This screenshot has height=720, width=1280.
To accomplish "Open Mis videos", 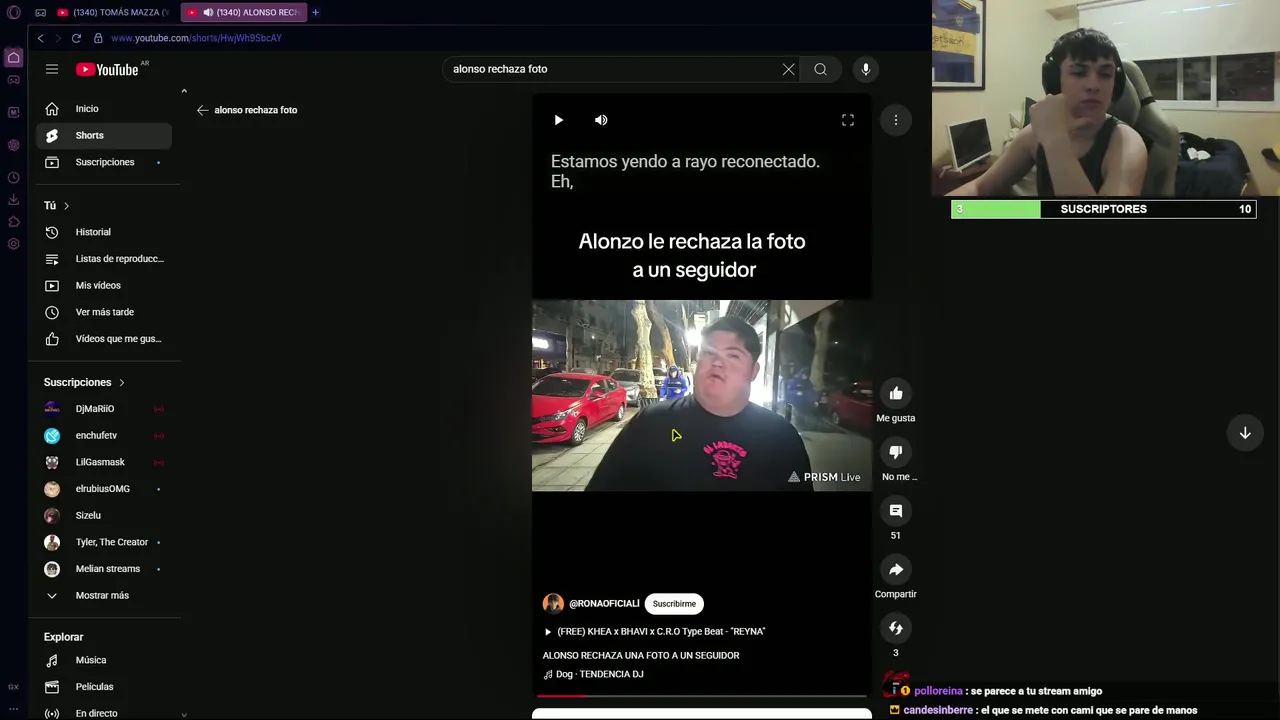I will tap(104, 285).
